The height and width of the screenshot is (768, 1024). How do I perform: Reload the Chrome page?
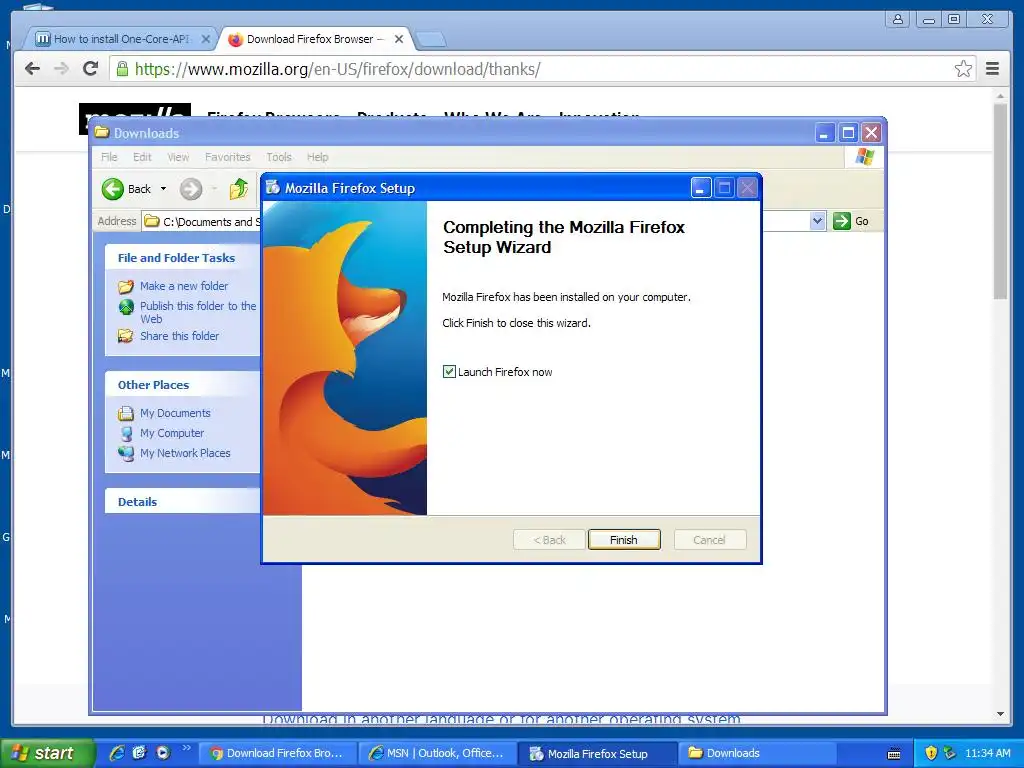[x=90, y=69]
